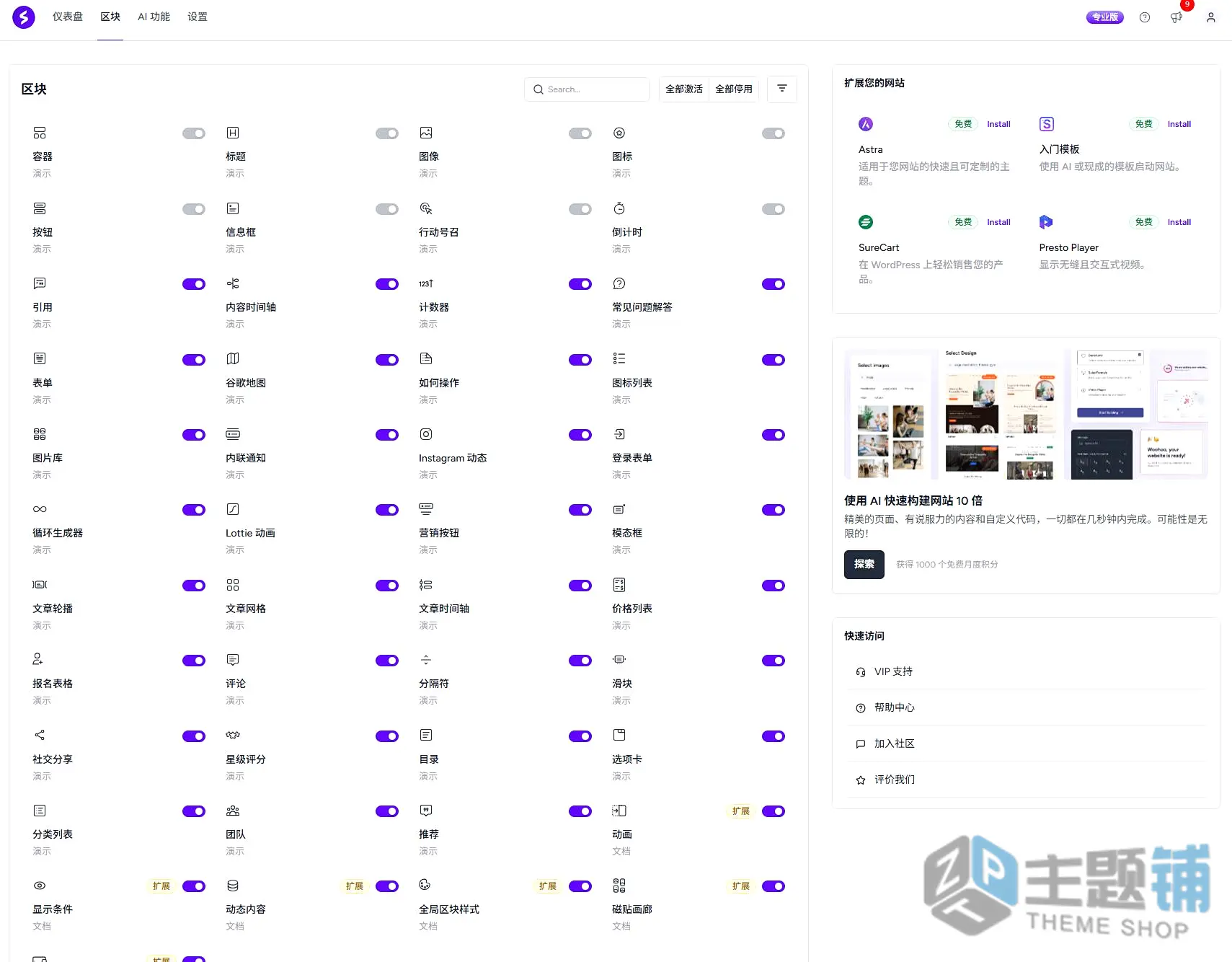1232x962 pixels.
Task: Click the VIP 支持 headset icon
Action: tap(861, 672)
